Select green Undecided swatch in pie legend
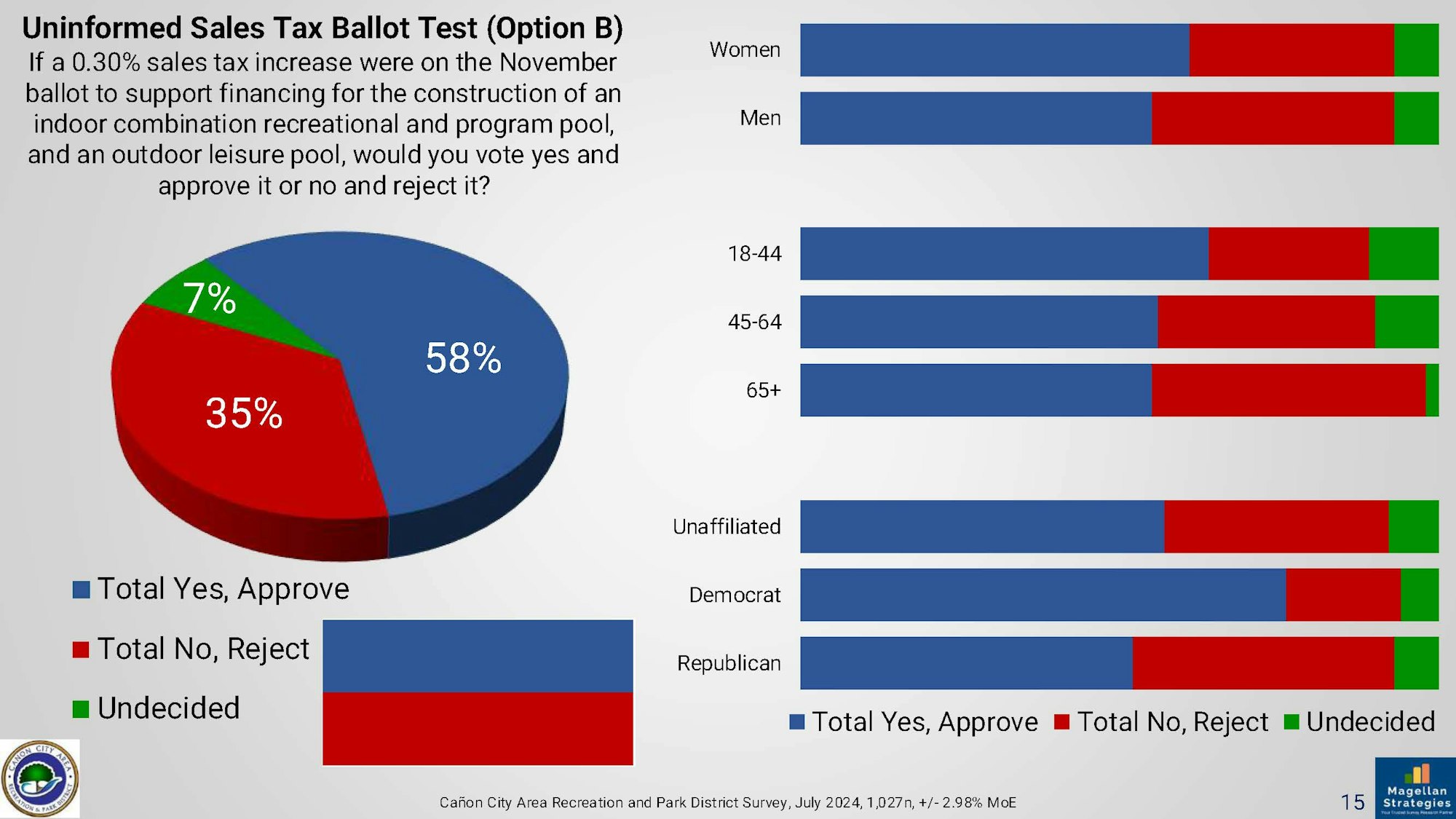 coord(81,709)
